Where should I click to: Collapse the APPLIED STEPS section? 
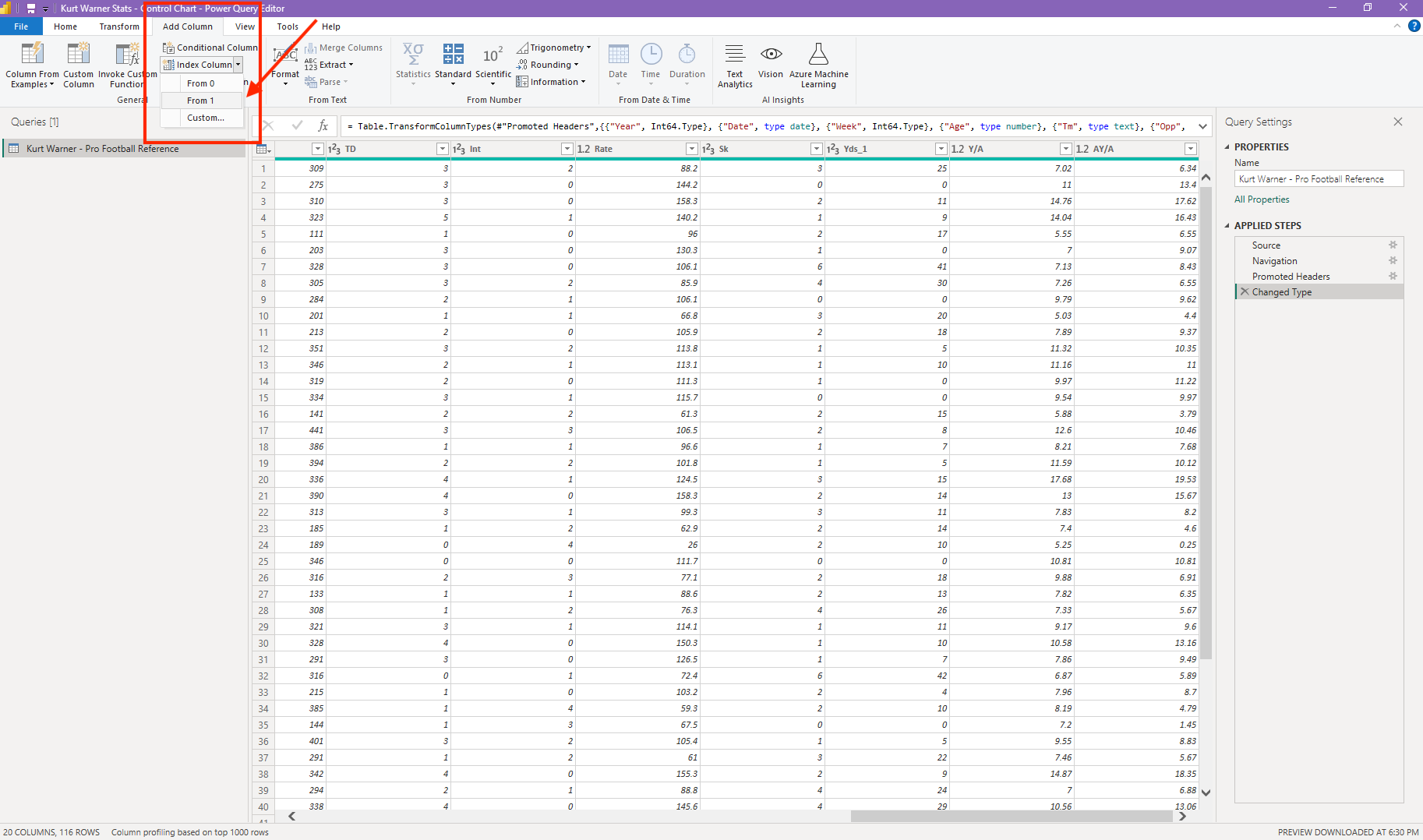1227,225
